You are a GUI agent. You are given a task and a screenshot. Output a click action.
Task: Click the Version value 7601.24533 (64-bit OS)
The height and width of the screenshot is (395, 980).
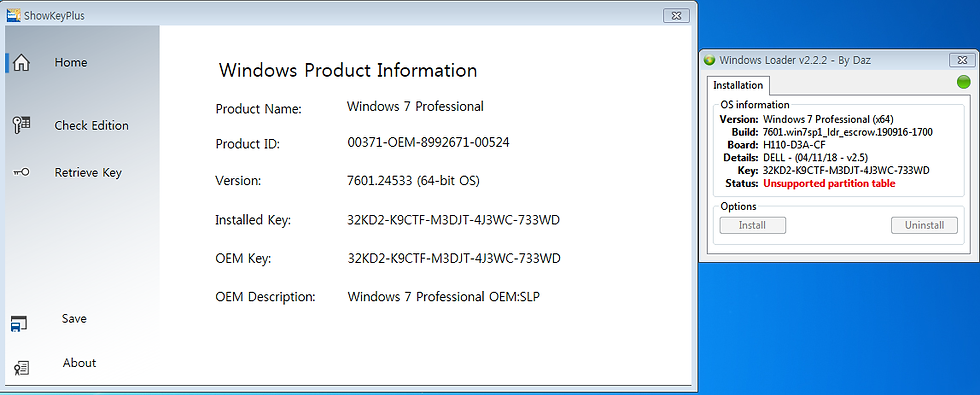pyautogui.click(x=413, y=181)
